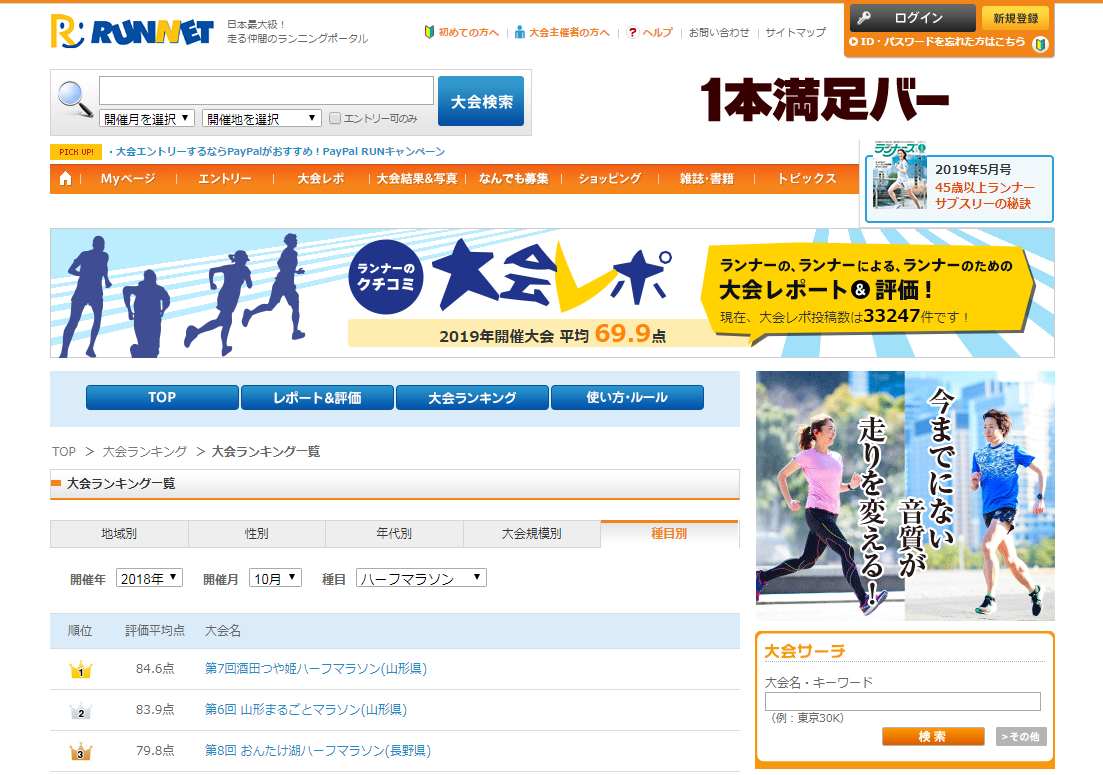The height and width of the screenshot is (775, 1103).
Task: Open 第7回酒田つや姫ハーフマラソン link
Action: pos(315,669)
